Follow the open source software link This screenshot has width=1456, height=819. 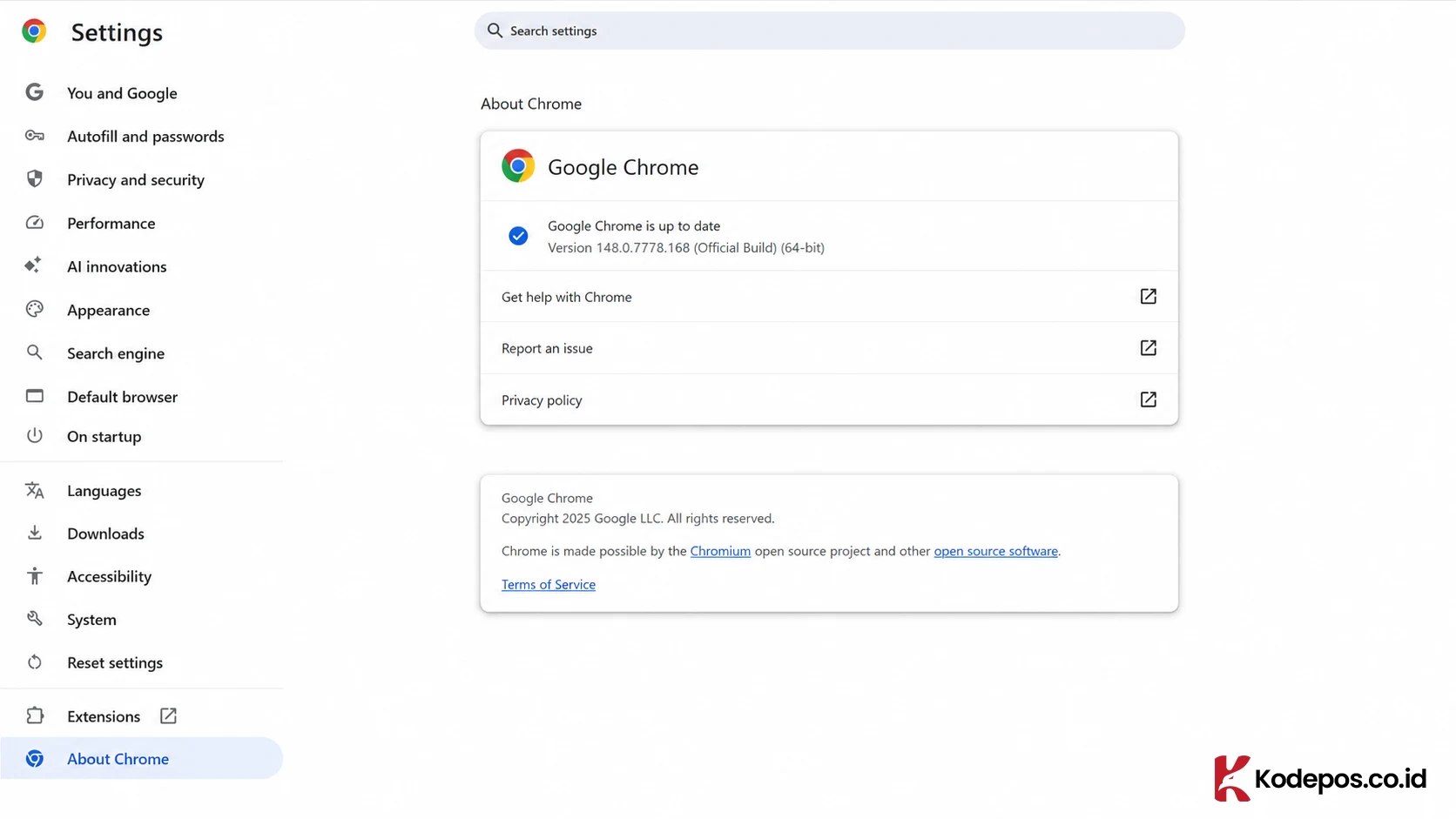tap(995, 551)
